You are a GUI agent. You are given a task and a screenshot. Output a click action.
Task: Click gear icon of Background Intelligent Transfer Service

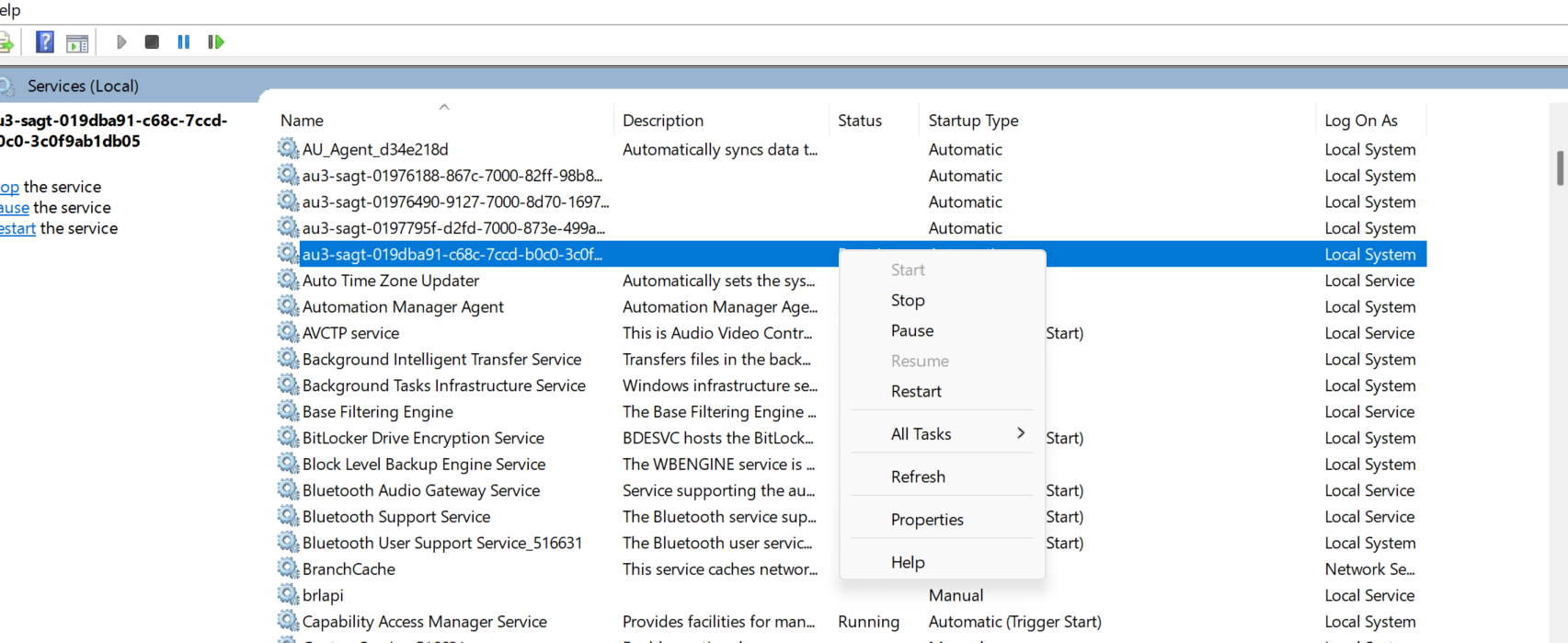tap(288, 359)
